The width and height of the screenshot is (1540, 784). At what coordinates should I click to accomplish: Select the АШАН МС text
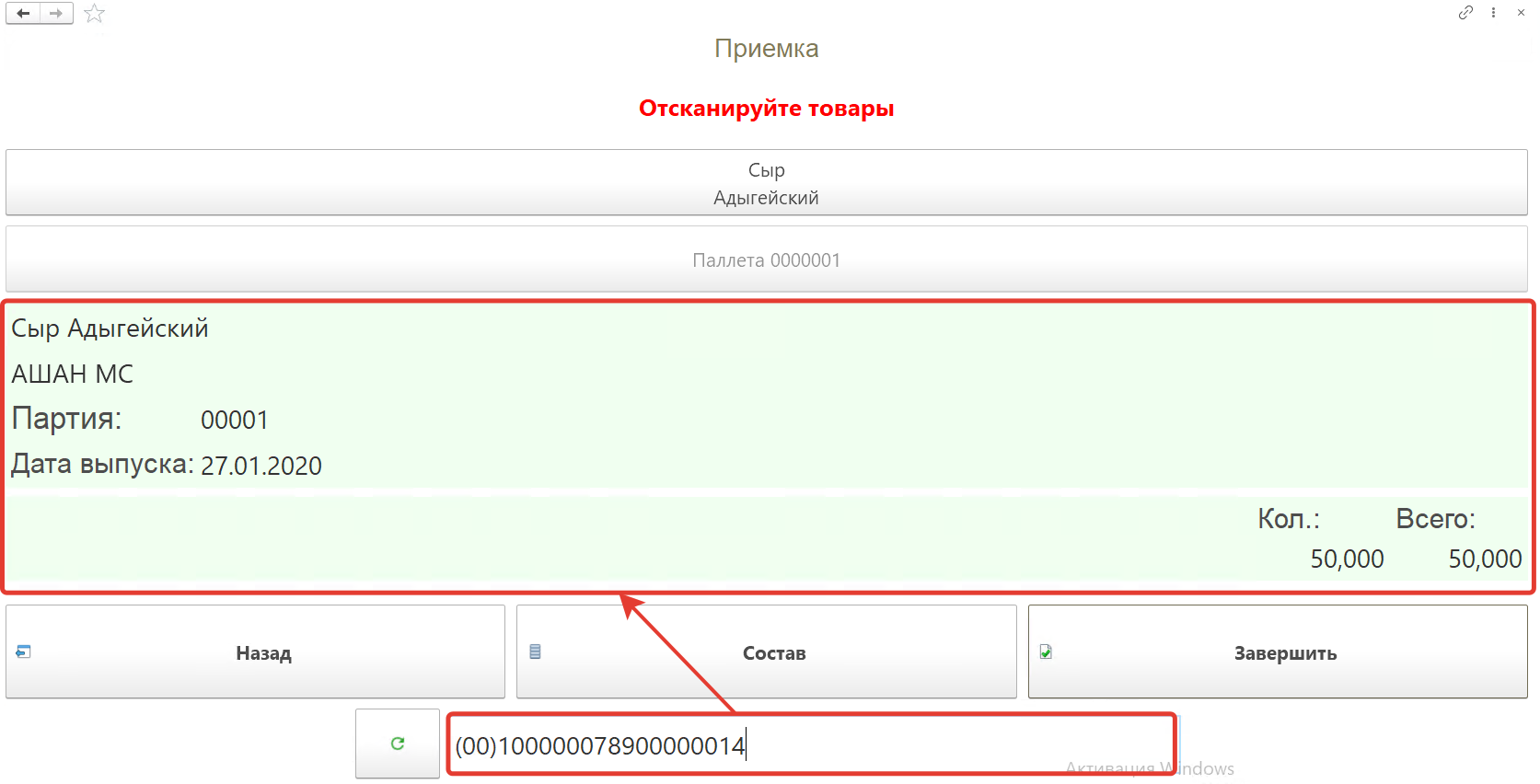pyautogui.click(x=73, y=375)
